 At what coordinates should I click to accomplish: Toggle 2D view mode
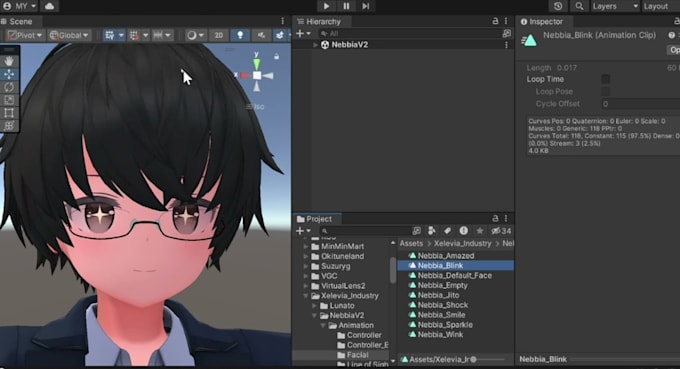219,35
